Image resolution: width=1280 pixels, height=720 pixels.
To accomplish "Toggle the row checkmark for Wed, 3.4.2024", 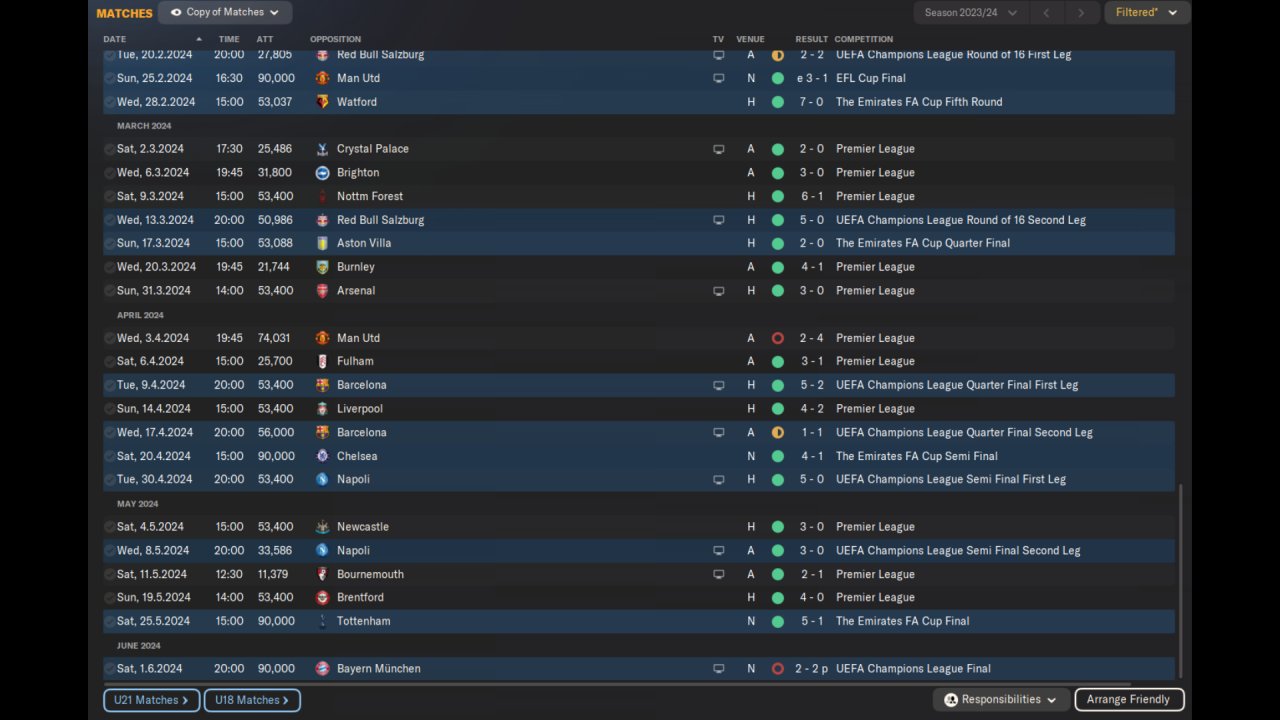I will point(110,338).
